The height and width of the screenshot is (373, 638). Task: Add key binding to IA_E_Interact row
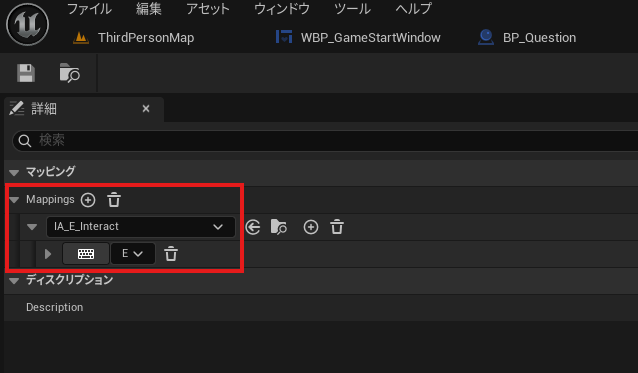(311, 227)
